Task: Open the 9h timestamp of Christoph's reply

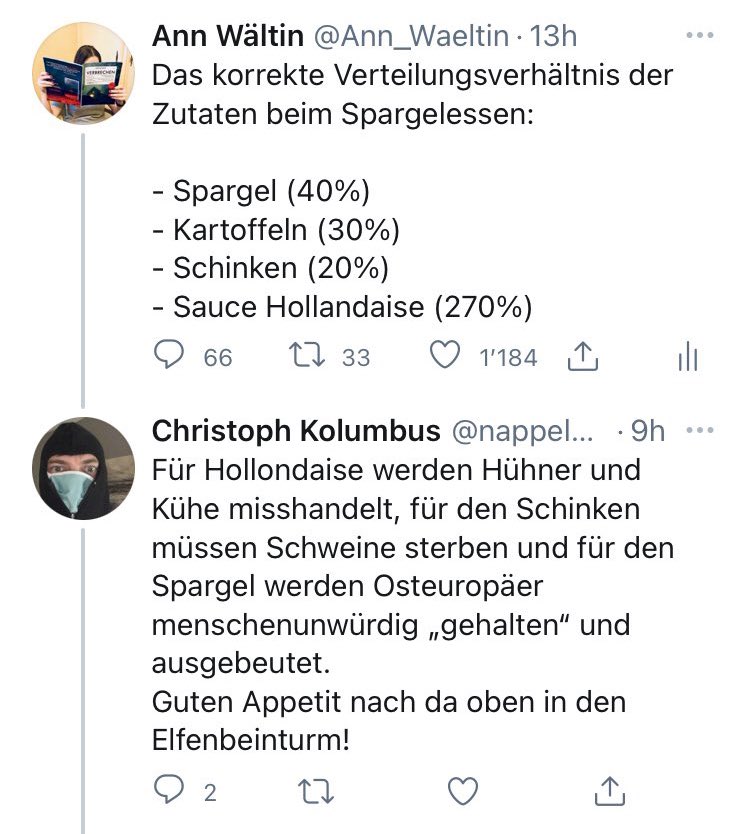Action: point(649,431)
